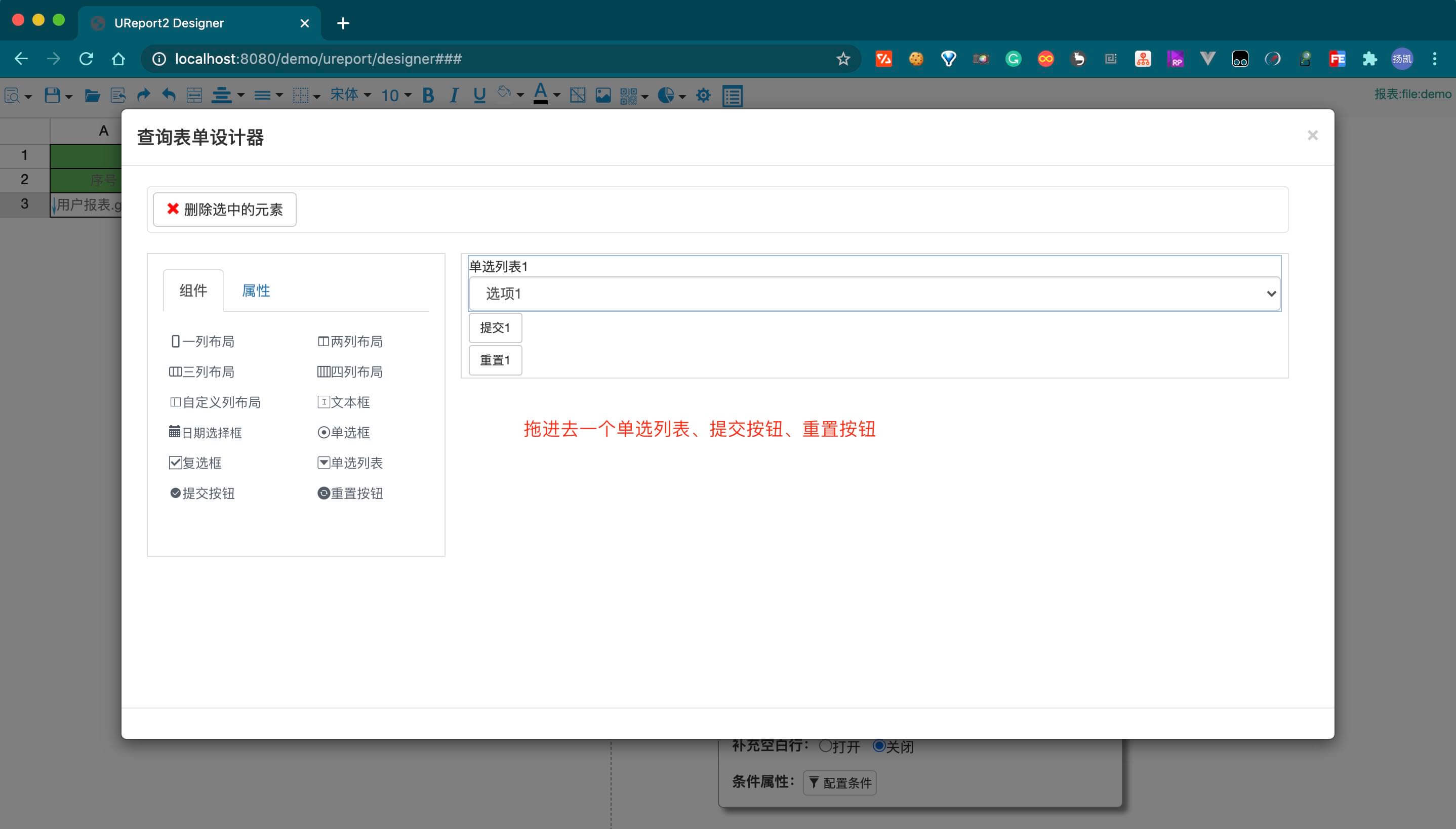The width and height of the screenshot is (1456, 829).
Task: Select the 提交按钮 component
Action: 203,493
